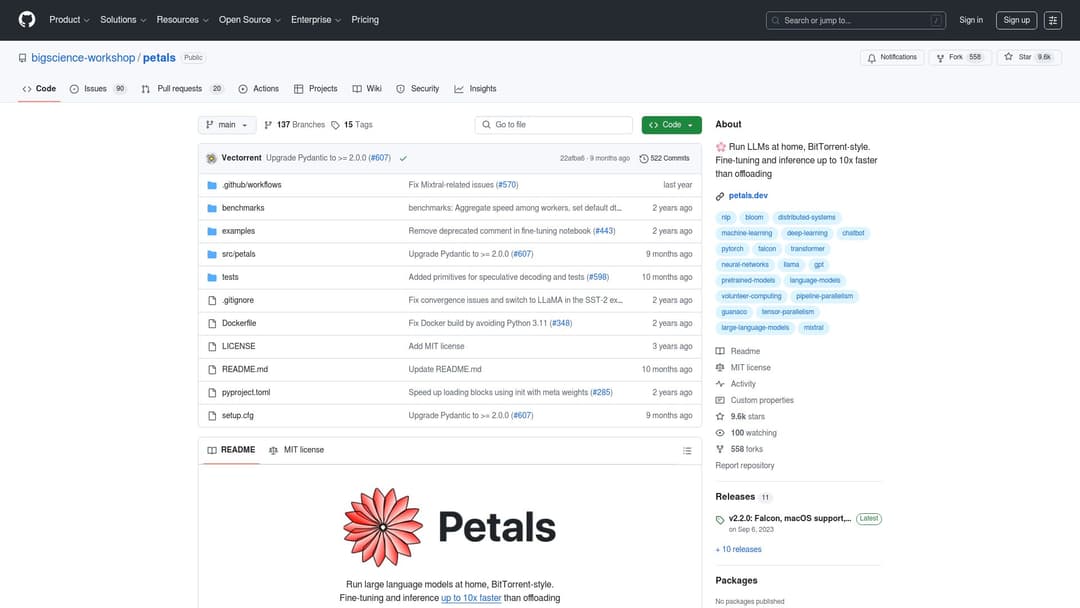
Task: Click the fork icon beside 558 forks
Action: point(720,449)
